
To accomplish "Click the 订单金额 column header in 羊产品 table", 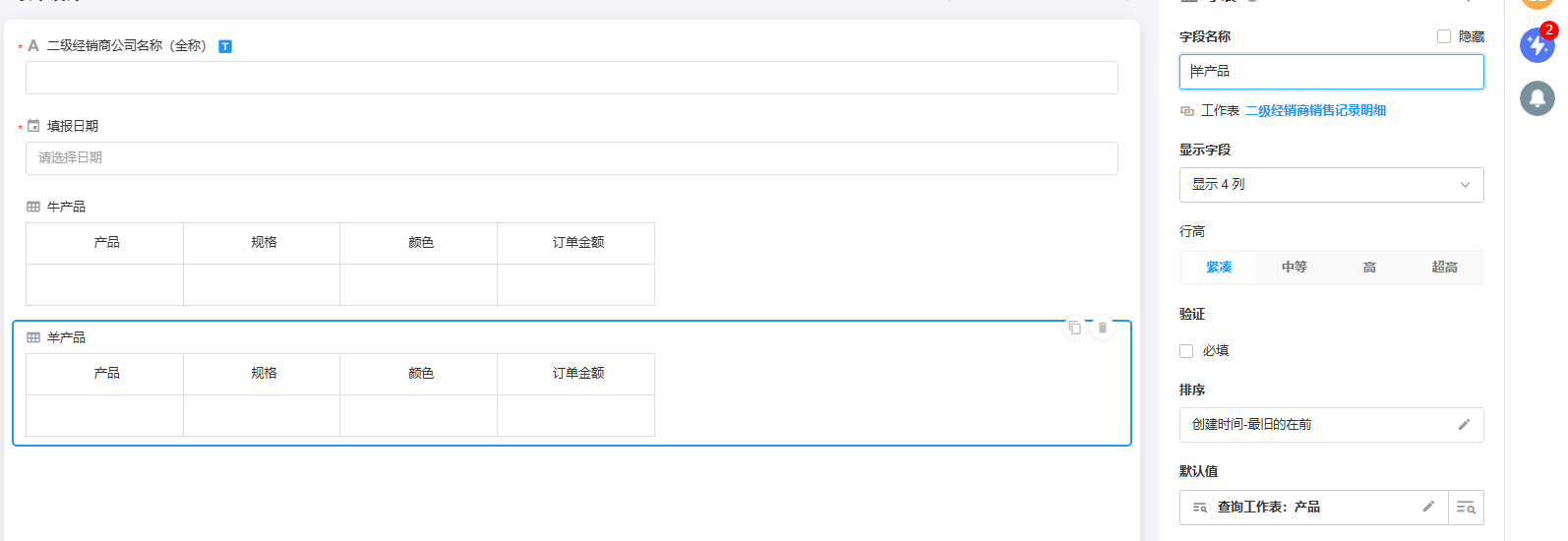I will click(x=577, y=374).
